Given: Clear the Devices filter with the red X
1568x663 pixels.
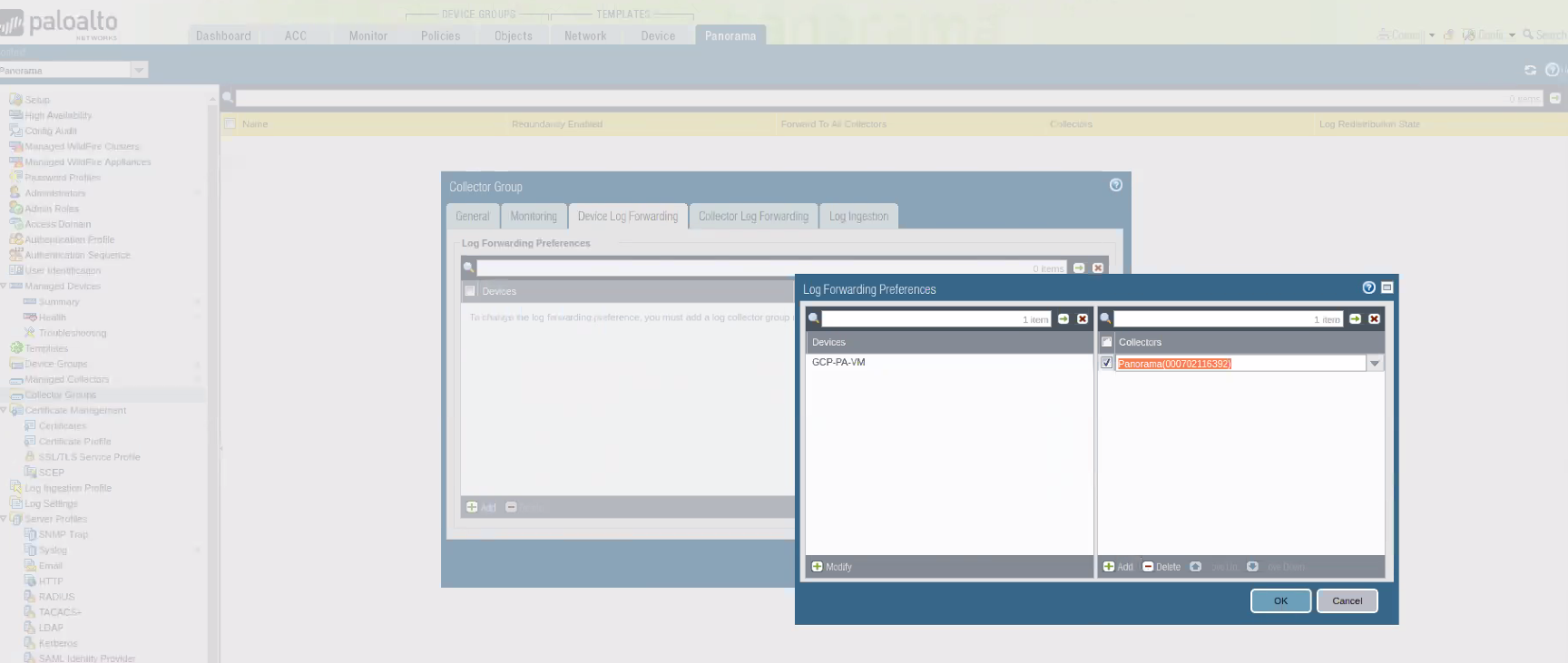Looking at the screenshot, I should tap(1083, 319).
